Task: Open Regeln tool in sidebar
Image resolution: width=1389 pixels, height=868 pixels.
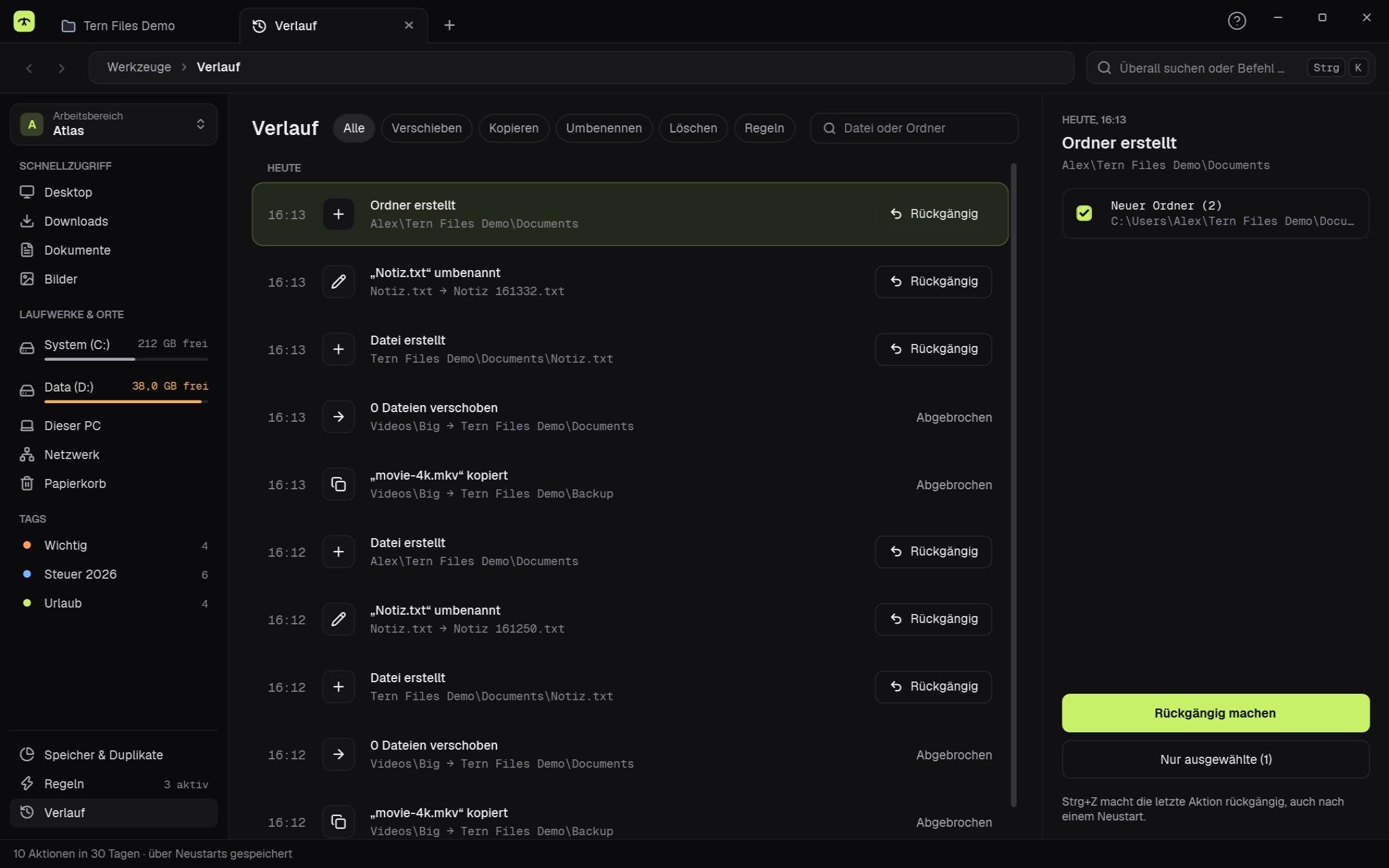Action: click(114, 784)
